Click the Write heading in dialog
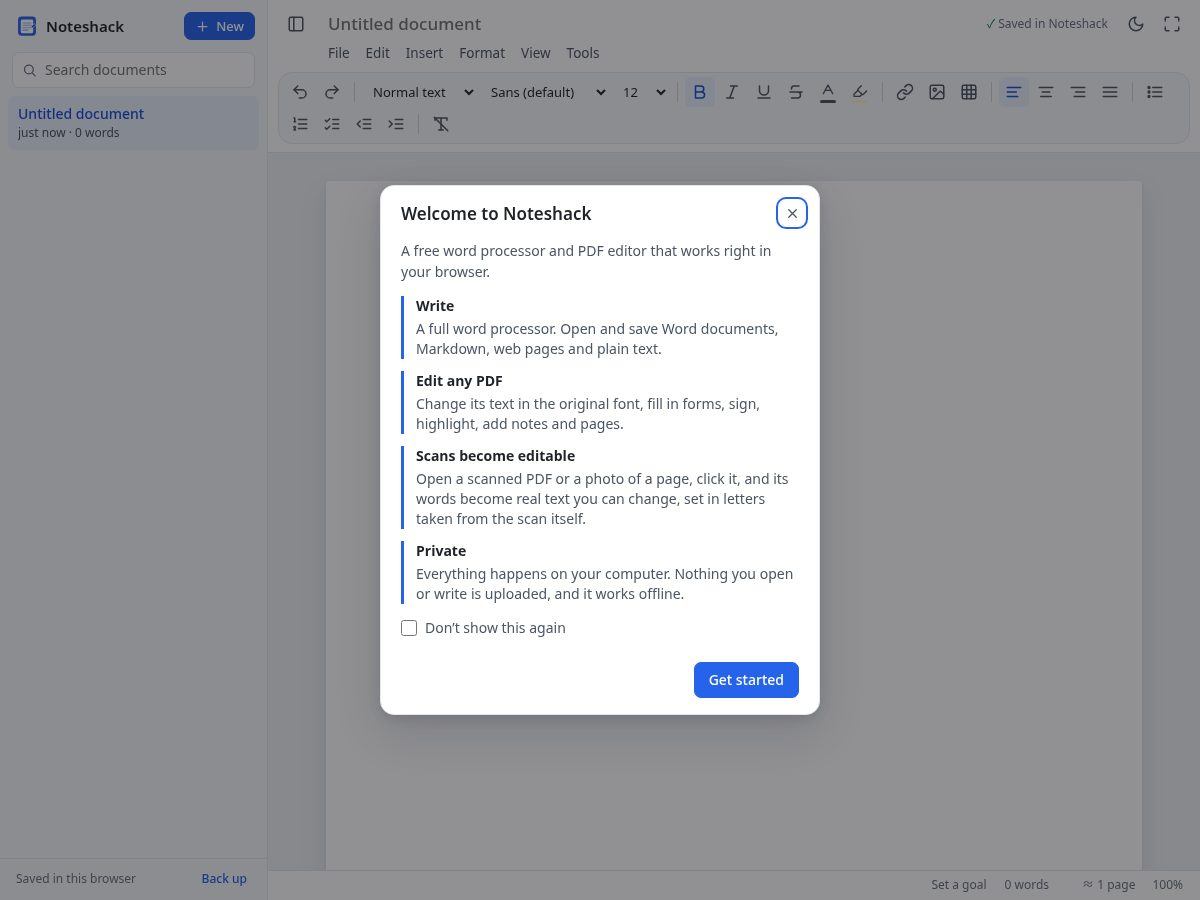Screen dimensions: 1200x900 (x=435, y=306)
